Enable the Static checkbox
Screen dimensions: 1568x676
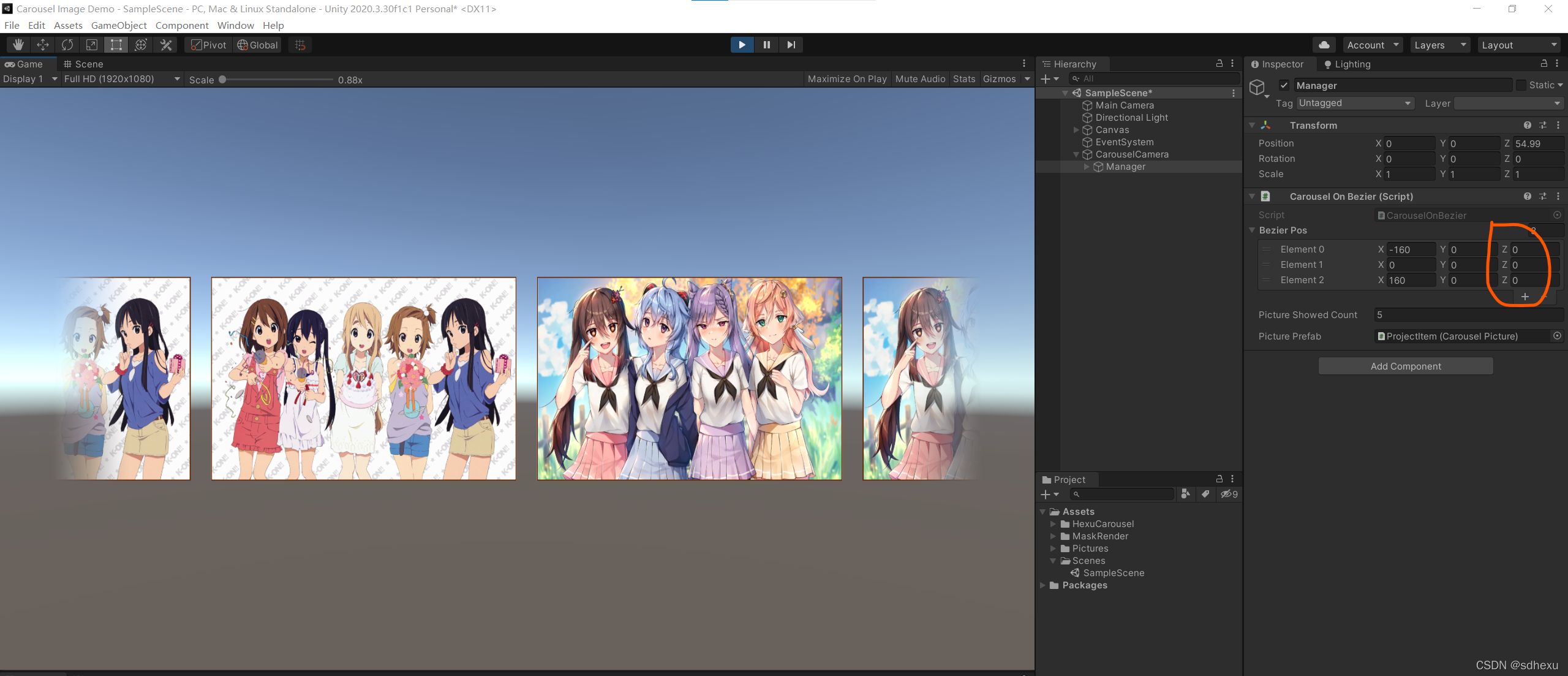pyautogui.click(x=1521, y=85)
